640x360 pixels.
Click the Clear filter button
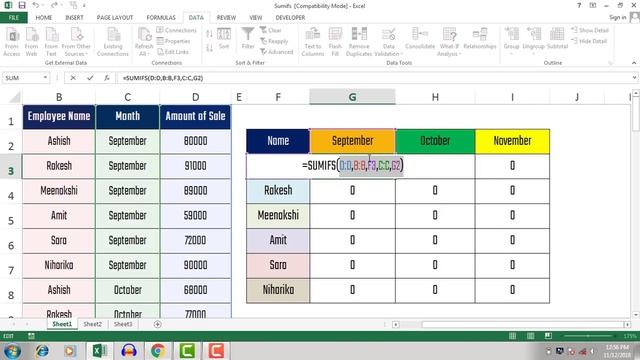coord(271,30)
